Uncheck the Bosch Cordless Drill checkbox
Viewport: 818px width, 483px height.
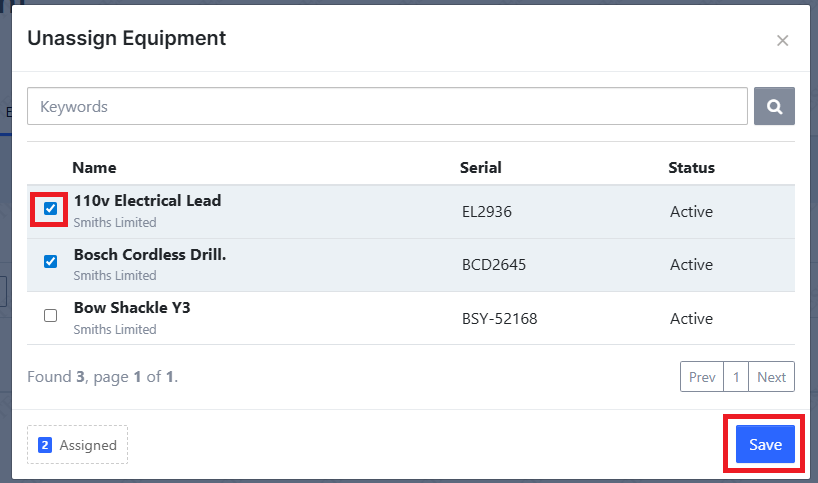(51, 261)
